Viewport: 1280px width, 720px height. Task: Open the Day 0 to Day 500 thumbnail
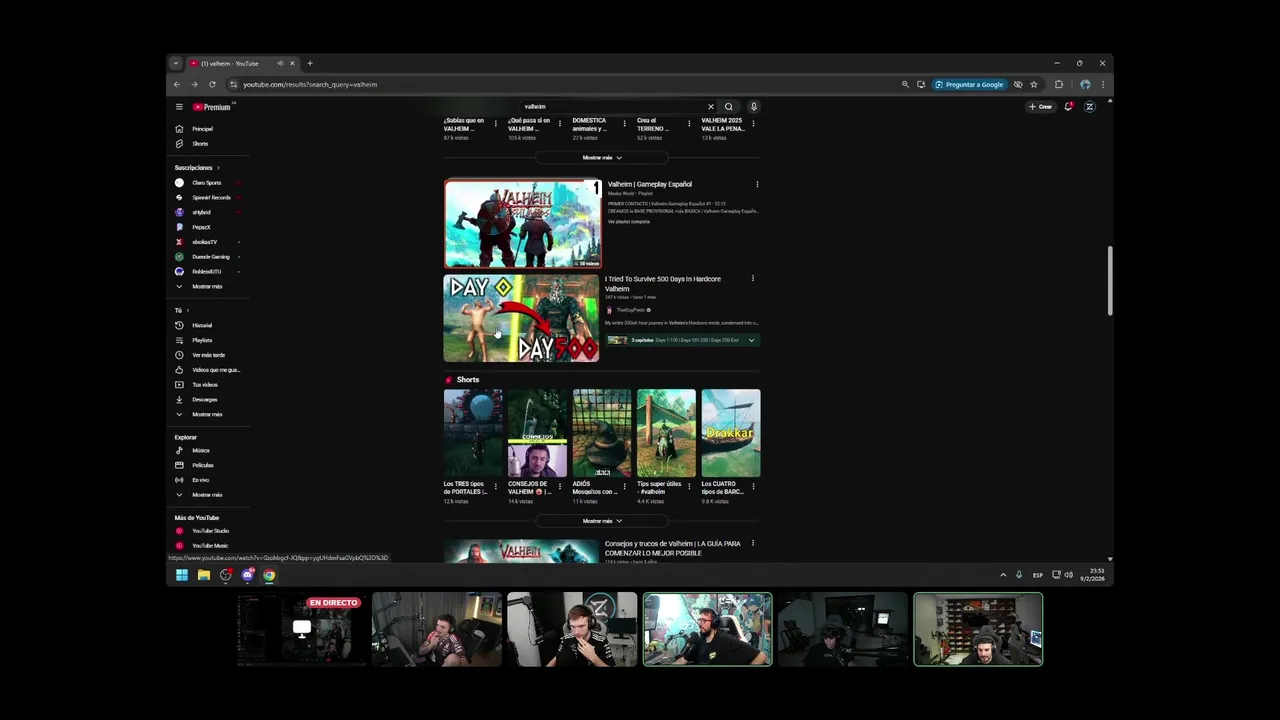521,318
